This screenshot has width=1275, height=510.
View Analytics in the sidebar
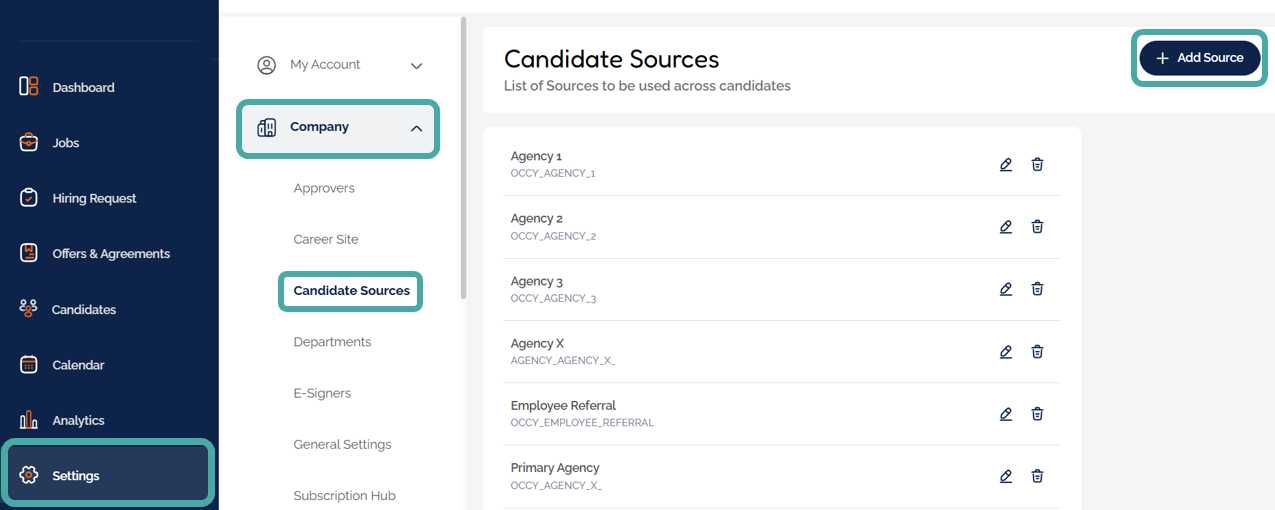coord(78,421)
